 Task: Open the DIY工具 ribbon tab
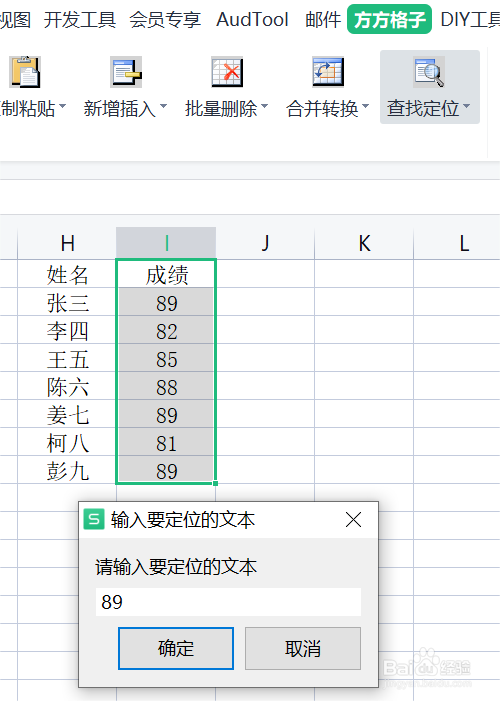pos(470,20)
